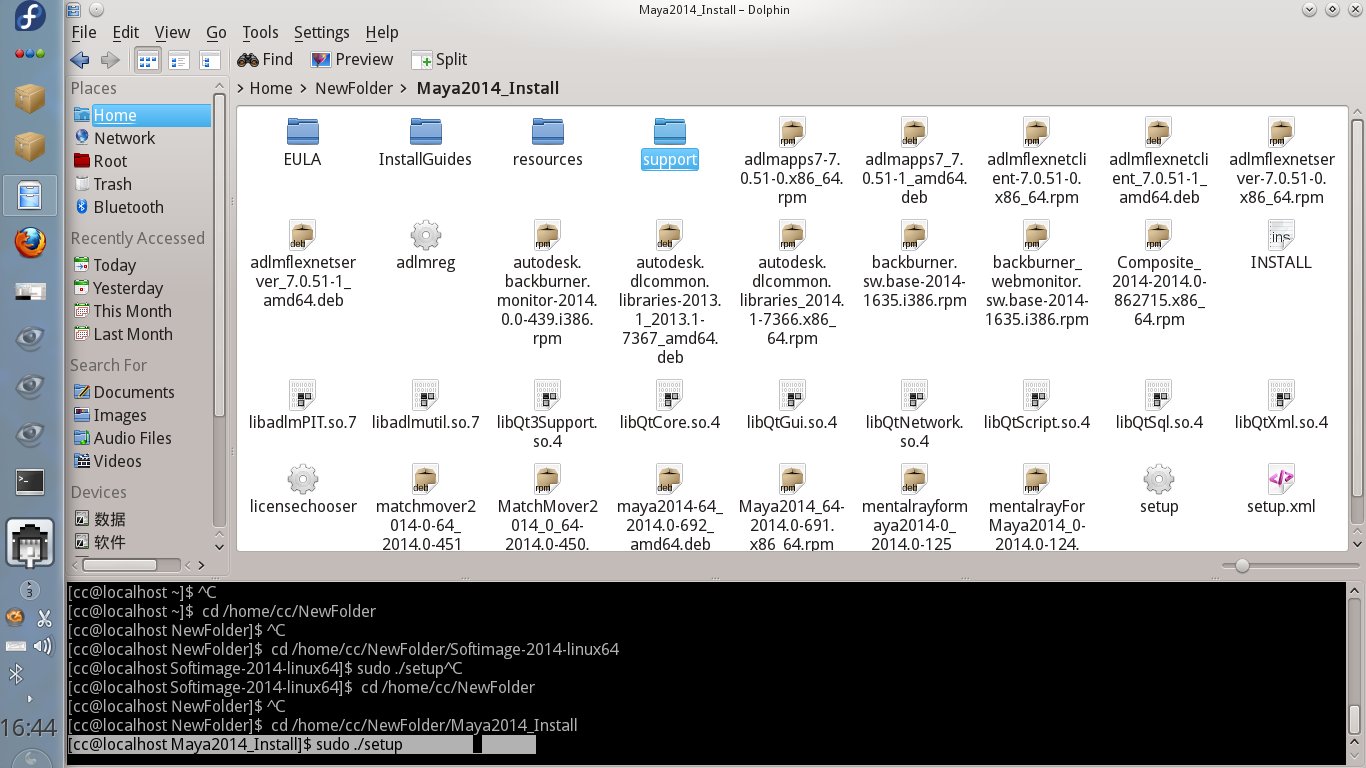Open the Tools menu
This screenshot has width=1366, height=768.
tap(261, 32)
